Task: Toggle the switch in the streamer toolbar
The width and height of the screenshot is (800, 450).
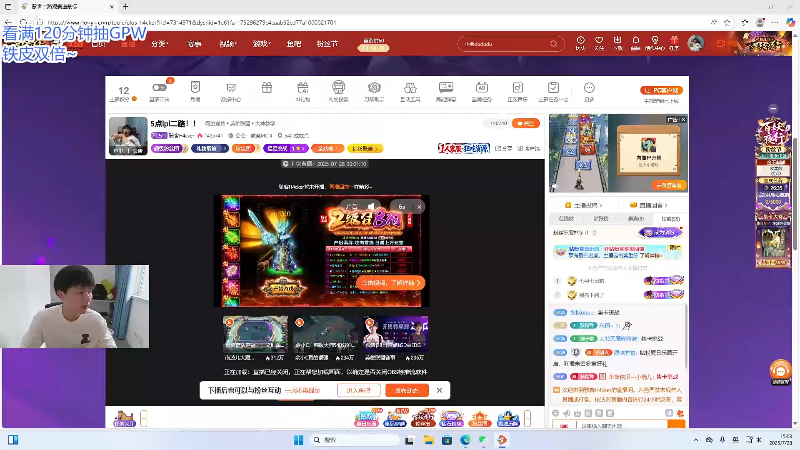Action: (x=159, y=88)
